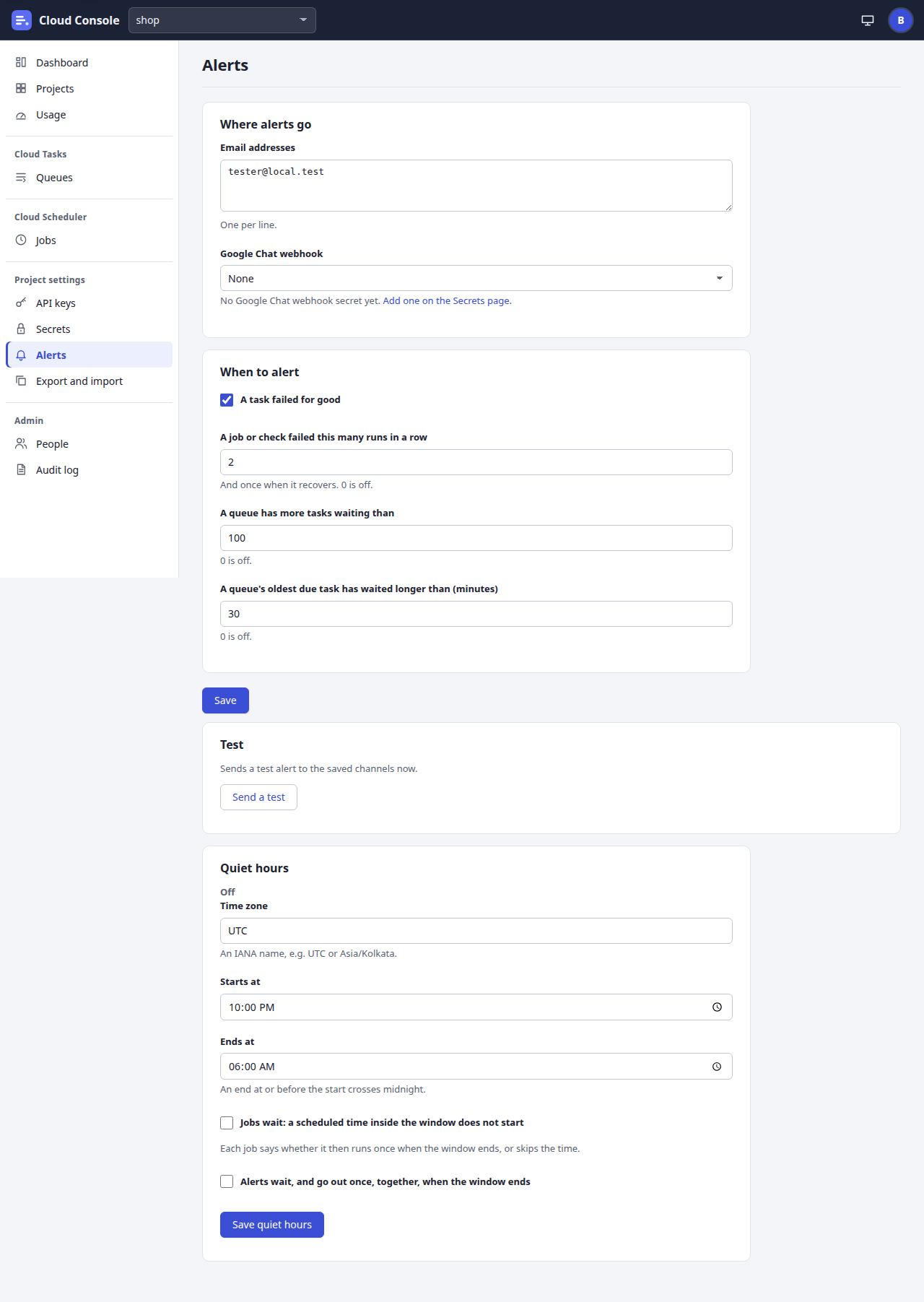Click the failed runs in a row field
924x1302 pixels.
point(476,462)
